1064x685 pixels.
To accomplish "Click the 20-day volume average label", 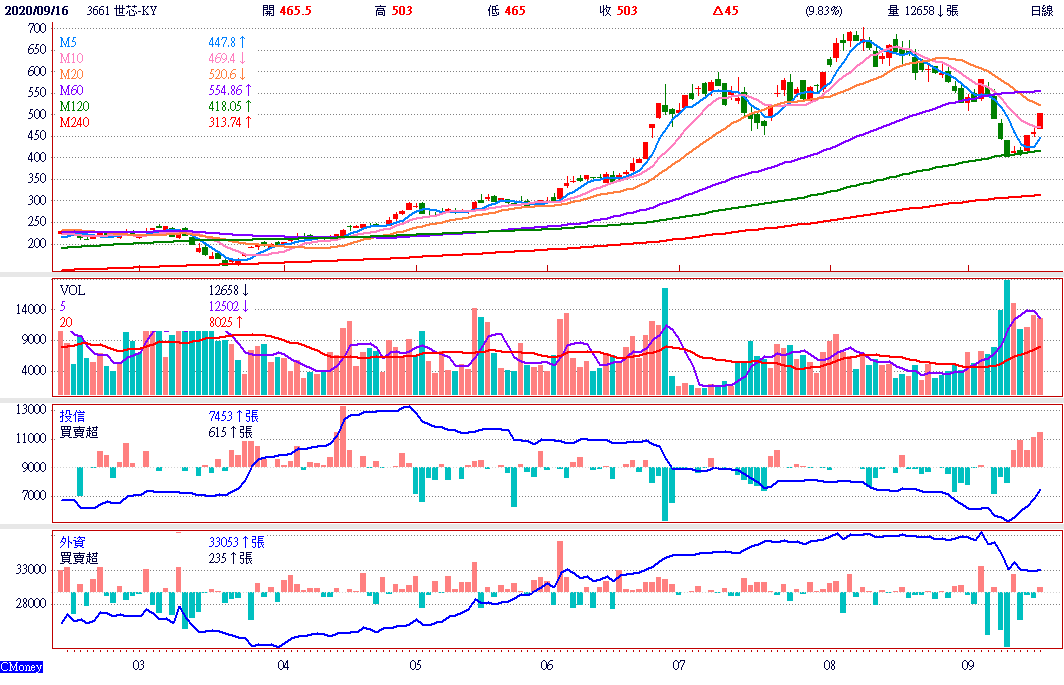I will (66, 321).
